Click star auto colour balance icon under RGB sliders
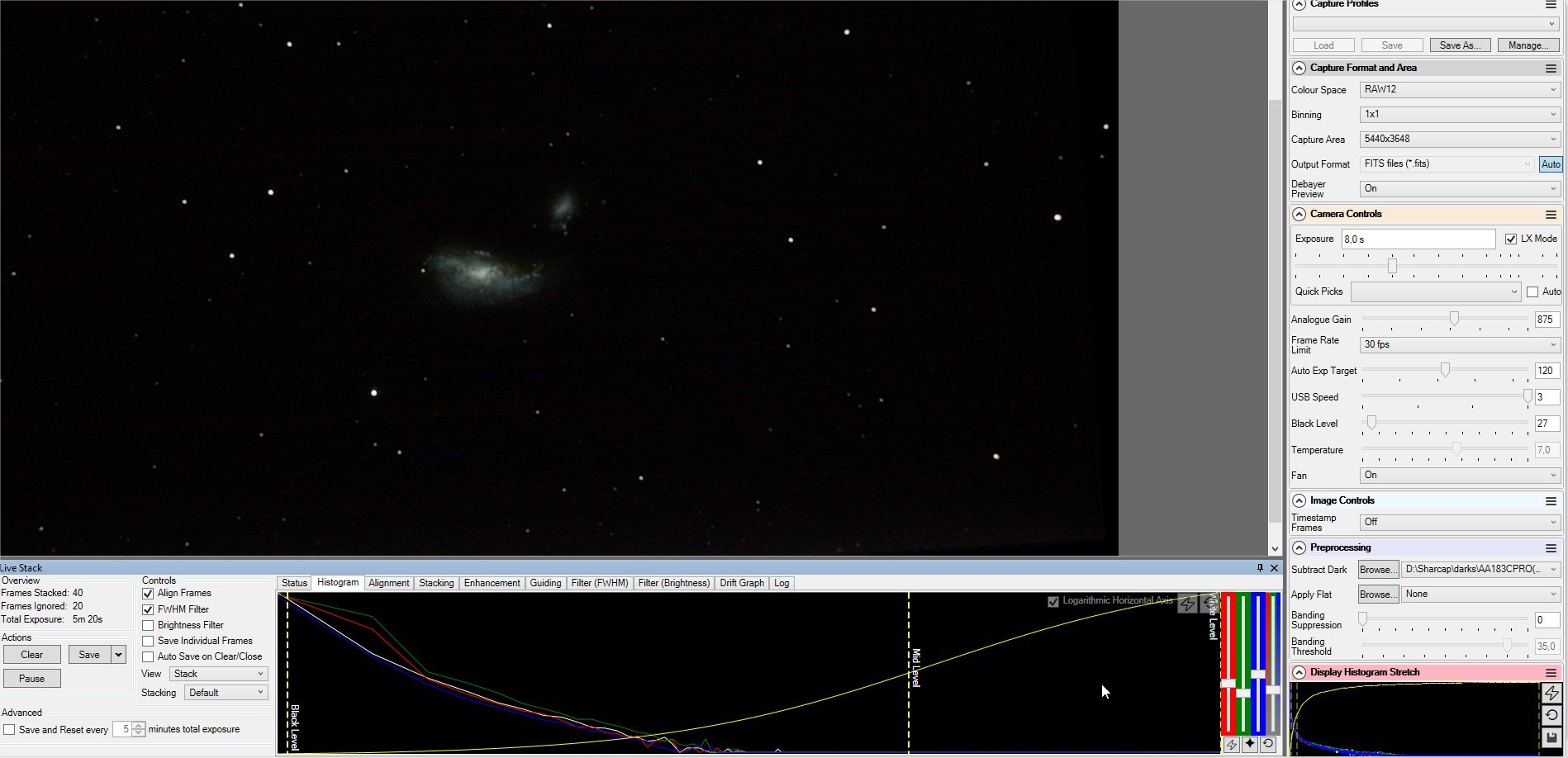Image resolution: width=1568 pixels, height=758 pixels. [x=1250, y=744]
